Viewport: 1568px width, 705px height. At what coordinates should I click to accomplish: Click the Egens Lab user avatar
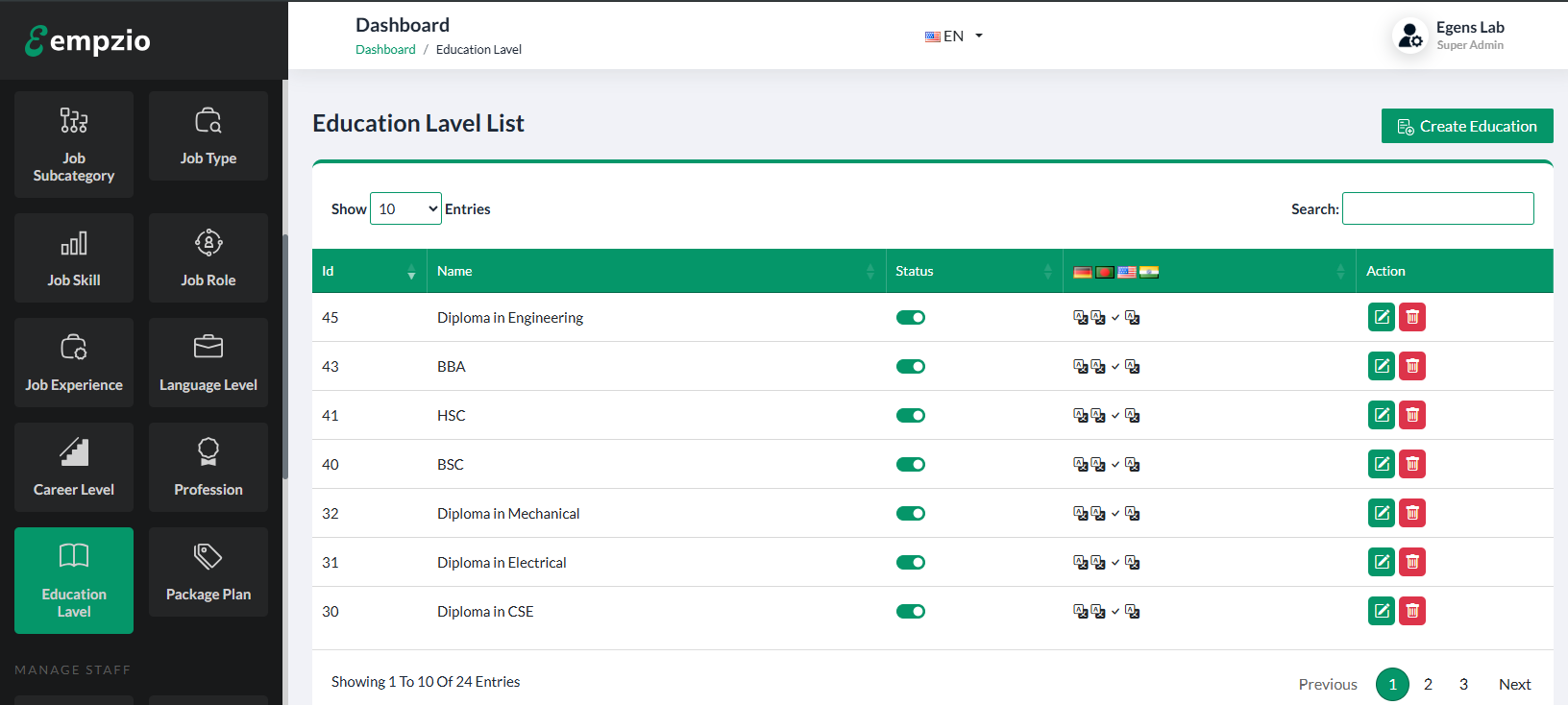[x=1409, y=36]
